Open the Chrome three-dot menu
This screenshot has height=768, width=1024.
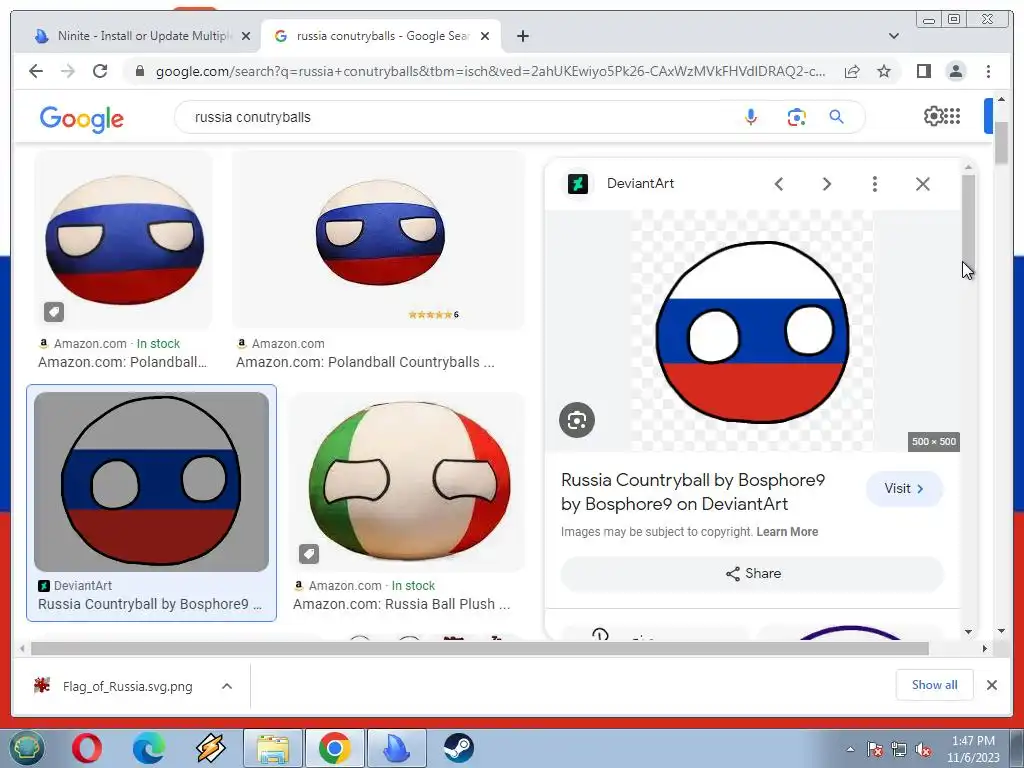(x=989, y=71)
